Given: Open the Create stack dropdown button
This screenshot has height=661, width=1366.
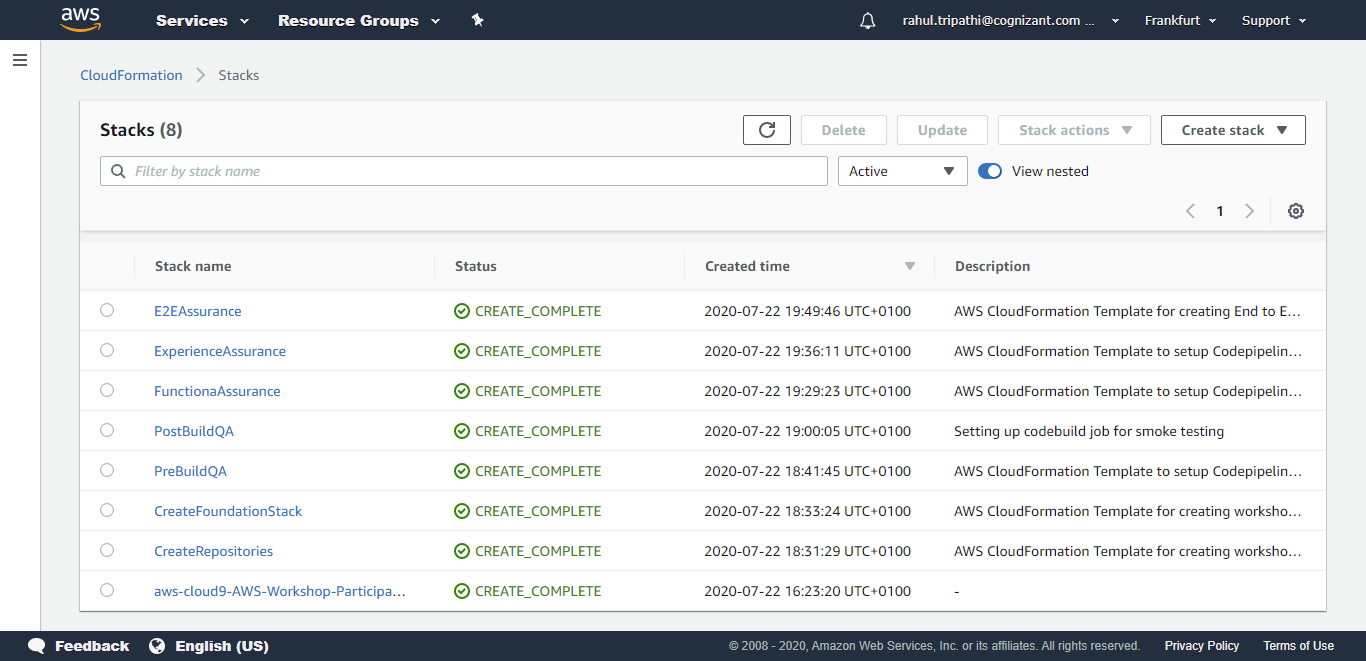Looking at the screenshot, I should point(1233,130).
